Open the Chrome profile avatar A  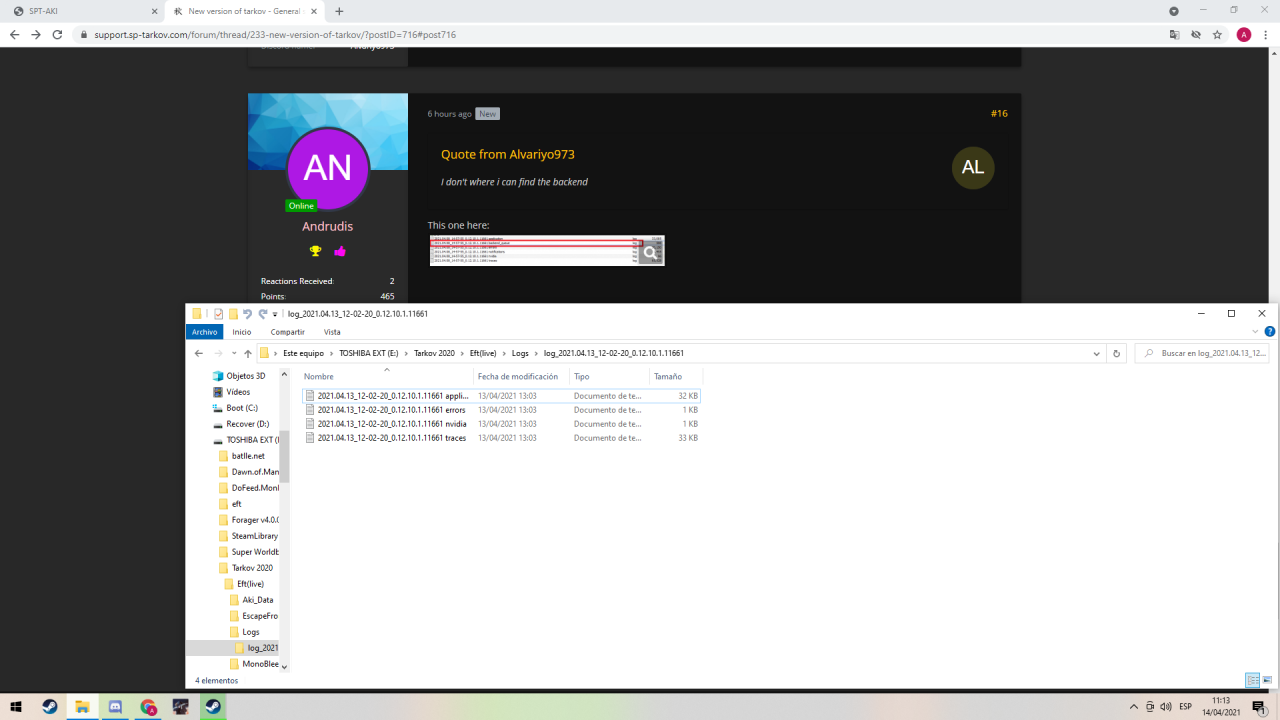[x=1244, y=34]
